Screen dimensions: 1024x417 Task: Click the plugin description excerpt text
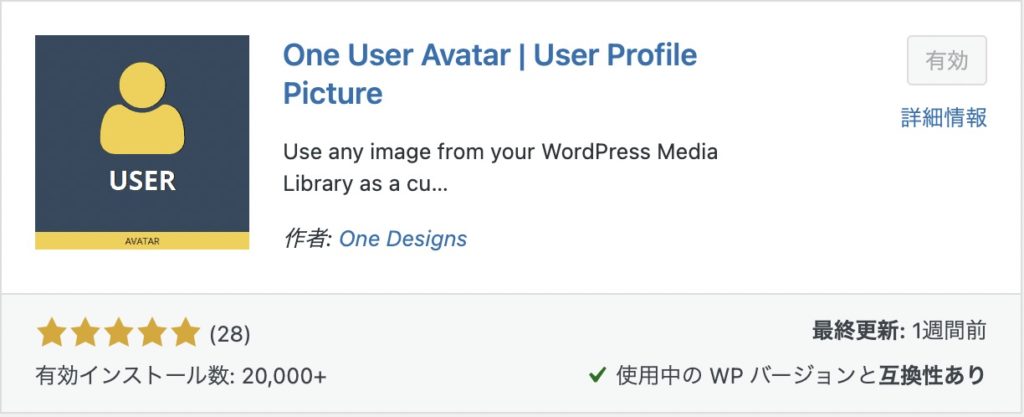pyautogui.click(x=500, y=170)
